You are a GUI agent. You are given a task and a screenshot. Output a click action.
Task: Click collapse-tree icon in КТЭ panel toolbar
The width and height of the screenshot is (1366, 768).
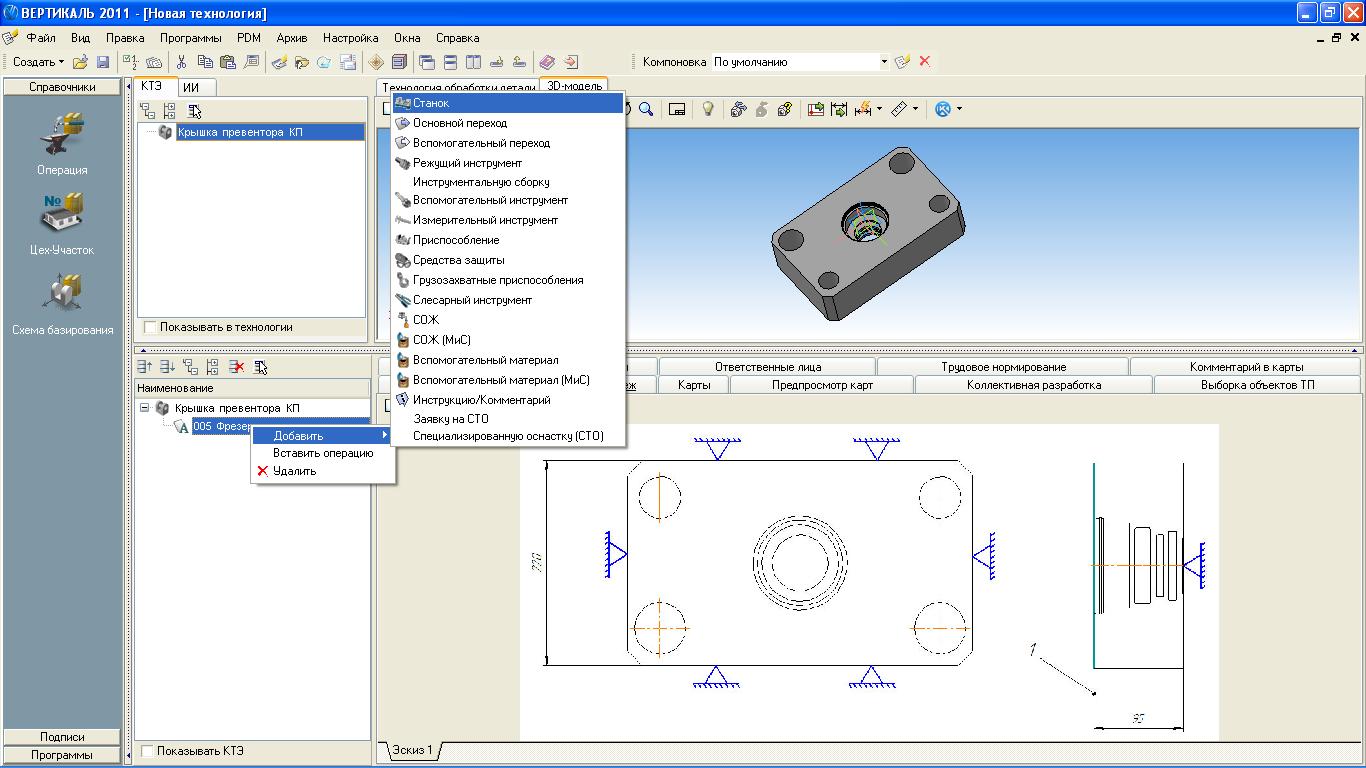tap(148, 111)
